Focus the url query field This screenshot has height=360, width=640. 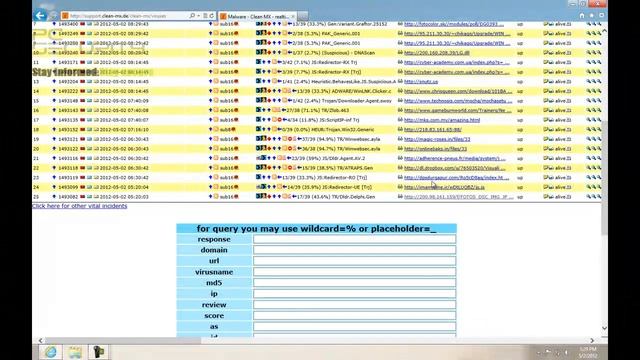tap(354, 261)
